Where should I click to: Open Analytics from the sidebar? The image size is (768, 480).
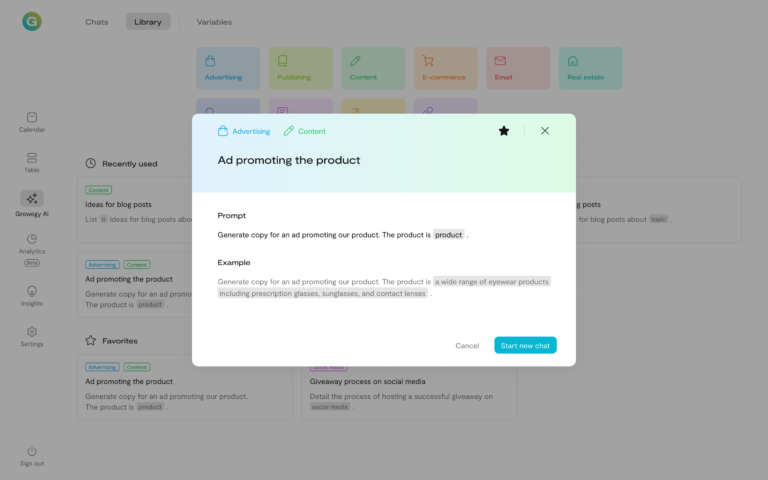[32, 244]
